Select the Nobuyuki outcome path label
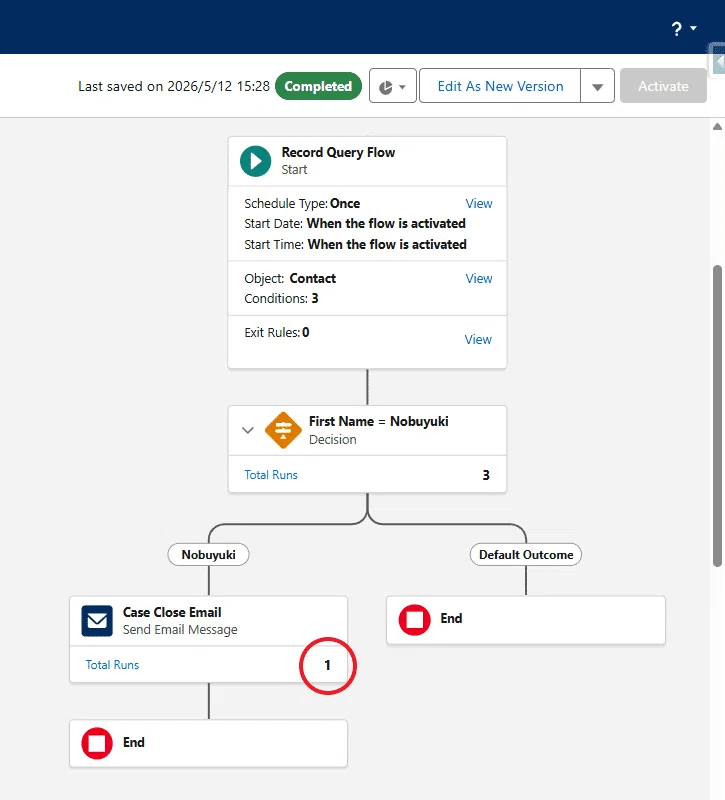This screenshot has height=800, width=725. [x=209, y=555]
